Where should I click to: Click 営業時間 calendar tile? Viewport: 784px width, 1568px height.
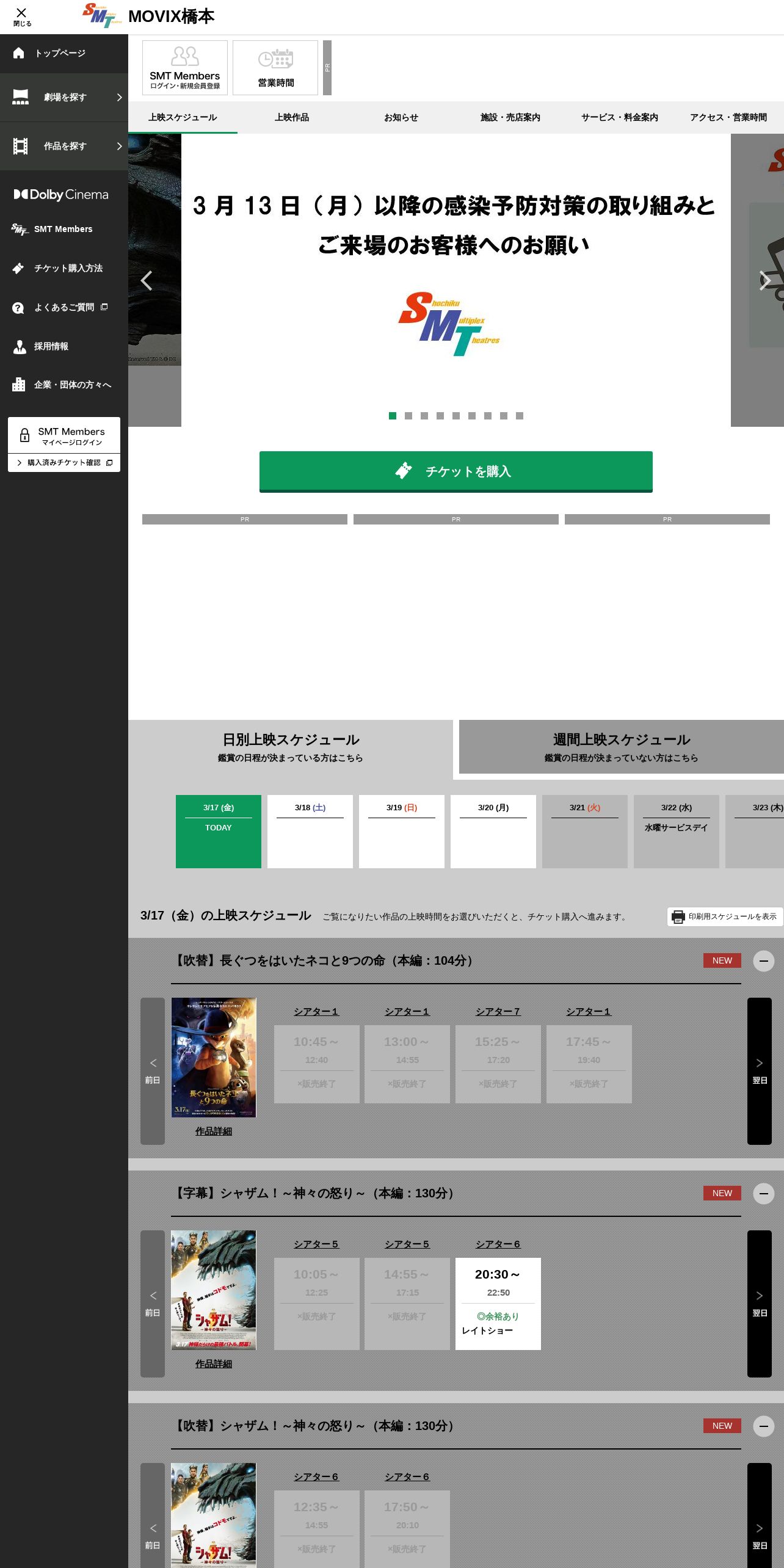click(x=275, y=68)
